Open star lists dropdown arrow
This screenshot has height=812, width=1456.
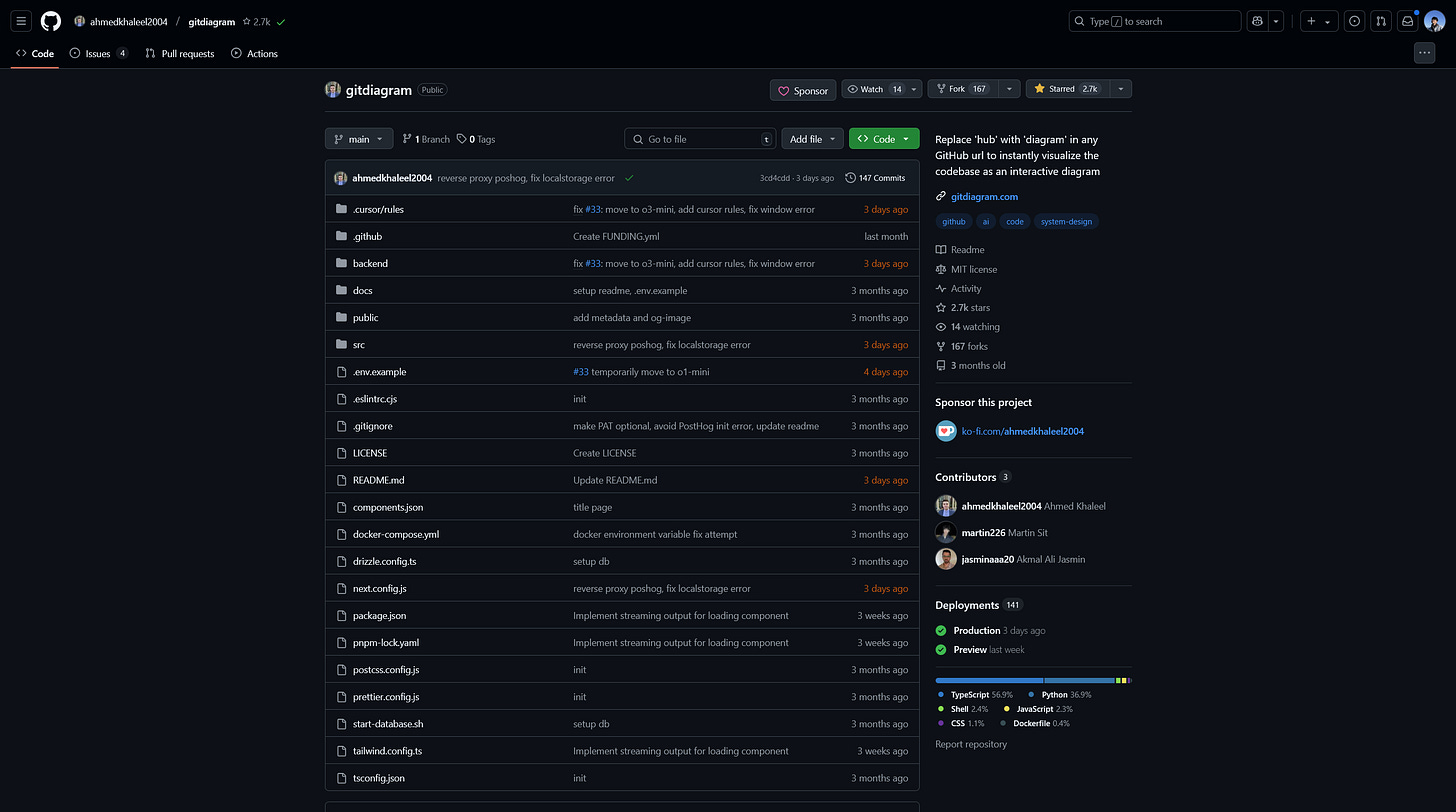(1120, 89)
